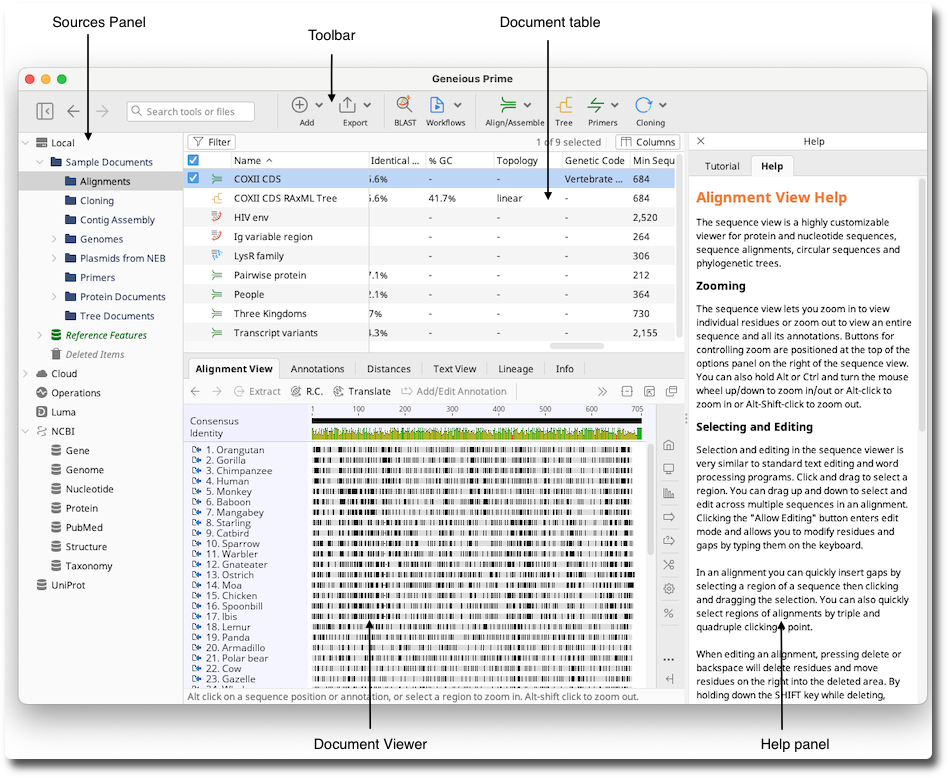Switch to the Tutorial tab
The width and height of the screenshot is (949, 778).
click(721, 166)
